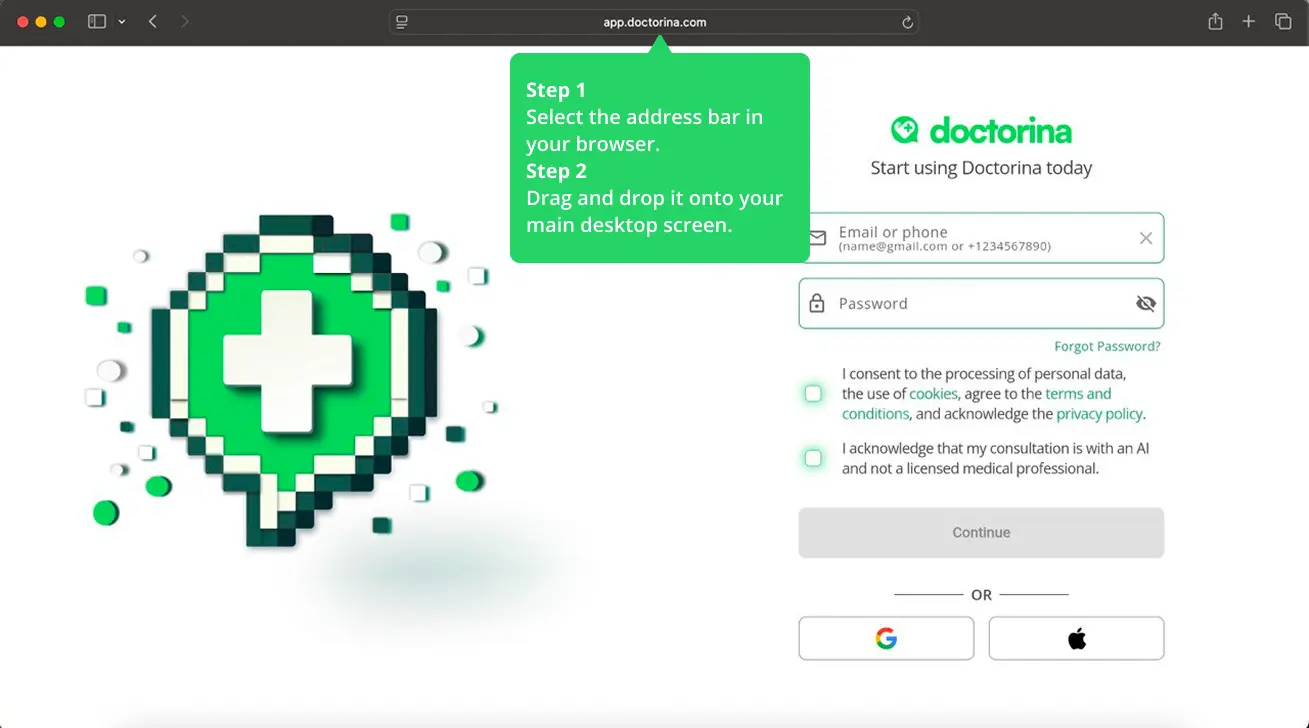Image resolution: width=1309 pixels, height=728 pixels.
Task: Open the Forgot Password? link
Action: (x=1107, y=347)
